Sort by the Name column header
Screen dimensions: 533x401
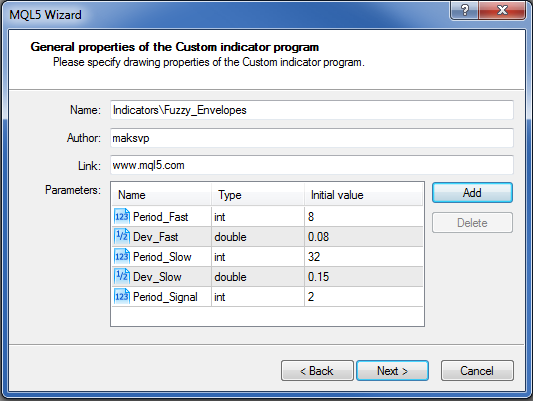161,195
